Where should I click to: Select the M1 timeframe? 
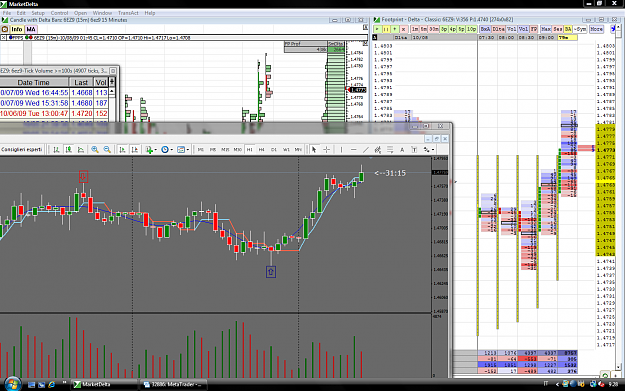coord(200,149)
